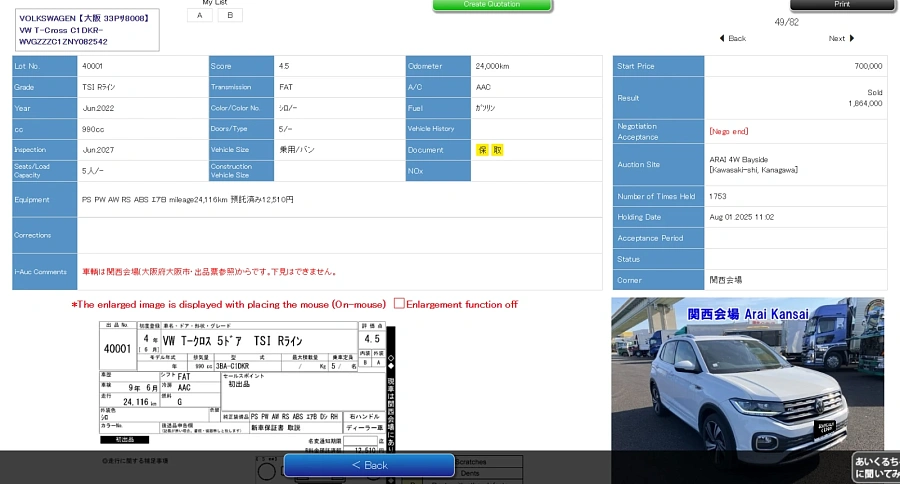Click the Sold result price 1,864,000
The image size is (900, 484).
864,103
